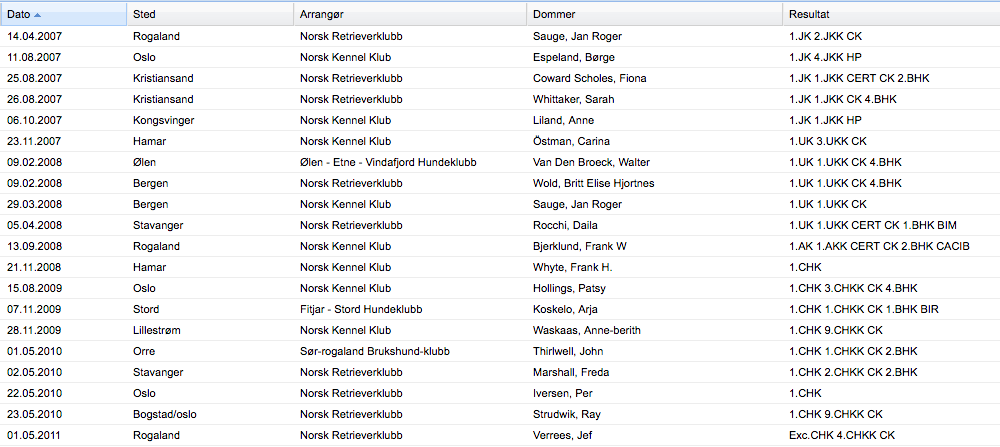Click judge Waskaas, Anne-berith cell

654,331
